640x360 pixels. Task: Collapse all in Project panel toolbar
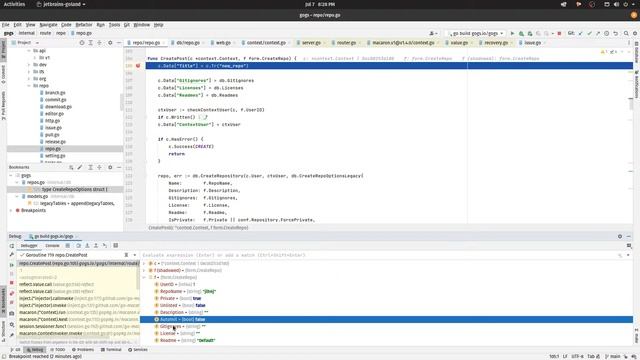coord(99,43)
